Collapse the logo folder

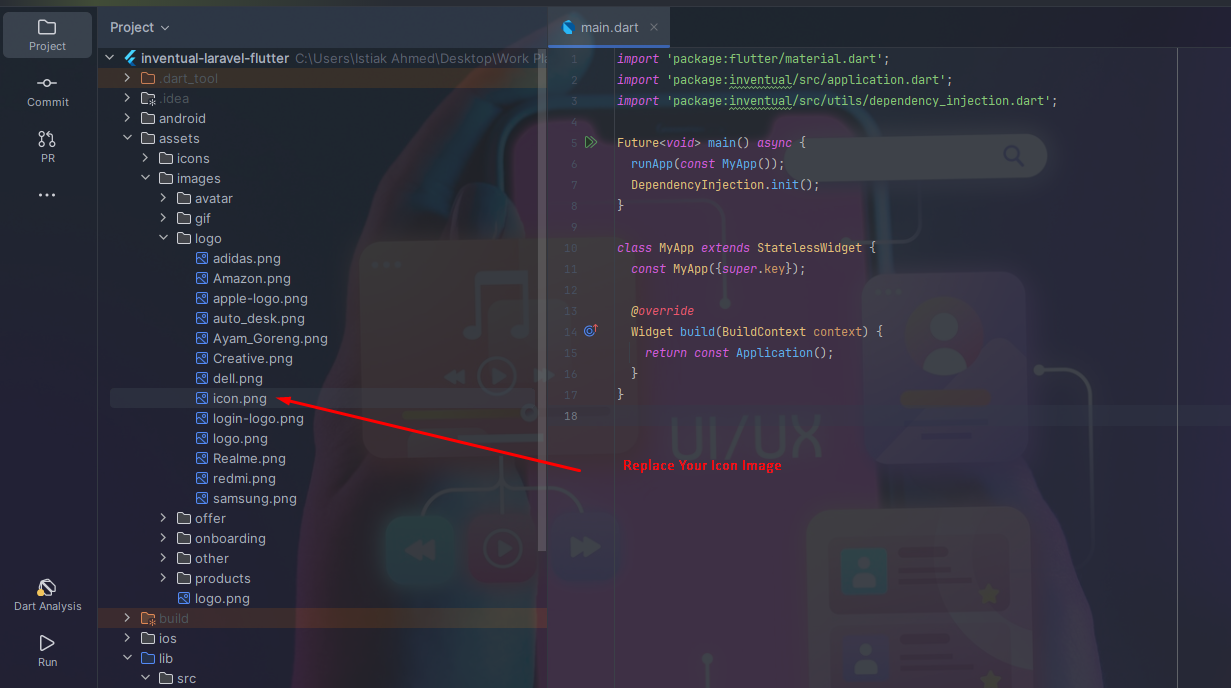(x=163, y=238)
